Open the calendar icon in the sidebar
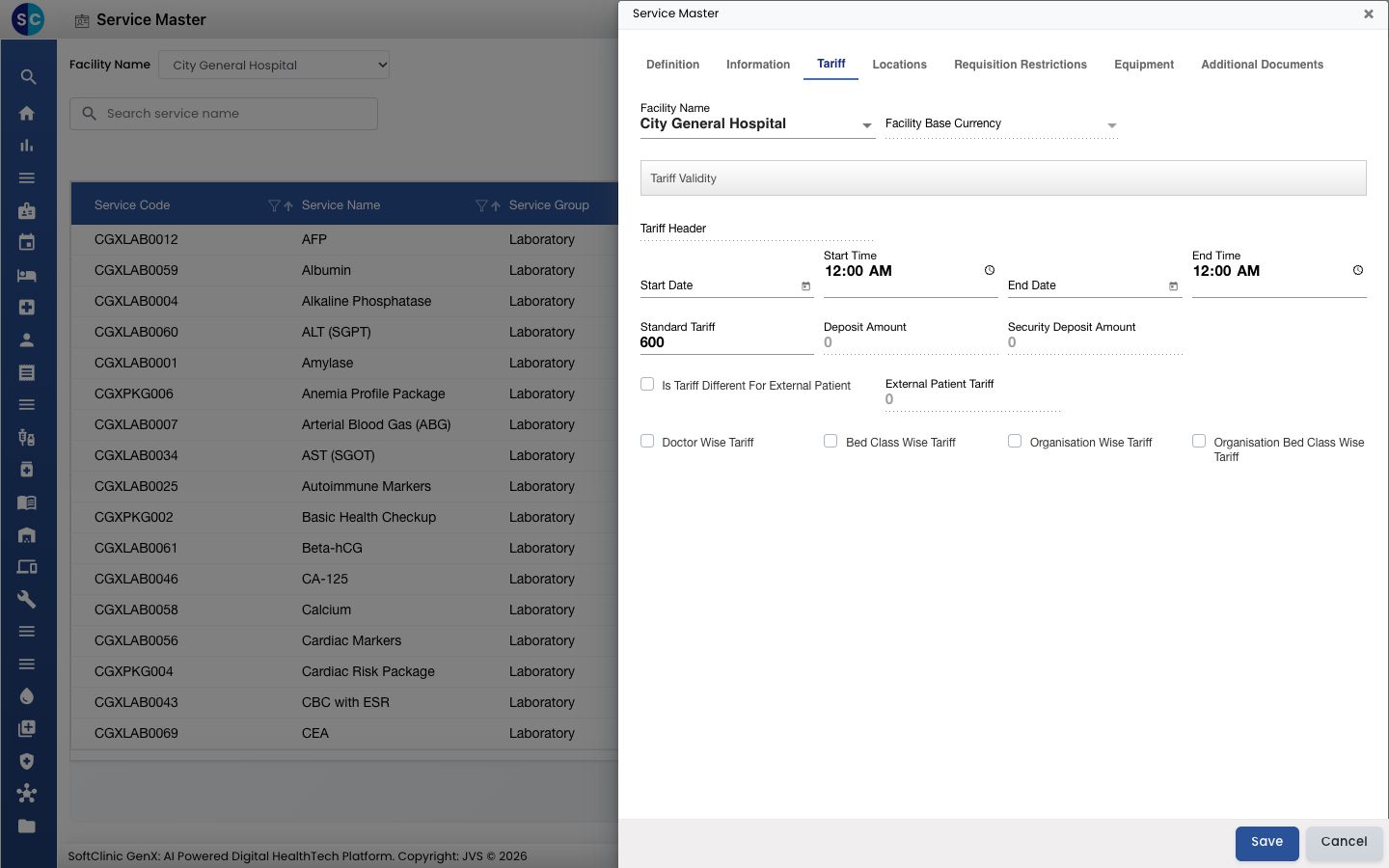Screen dimensions: 1389x868 coord(27,243)
